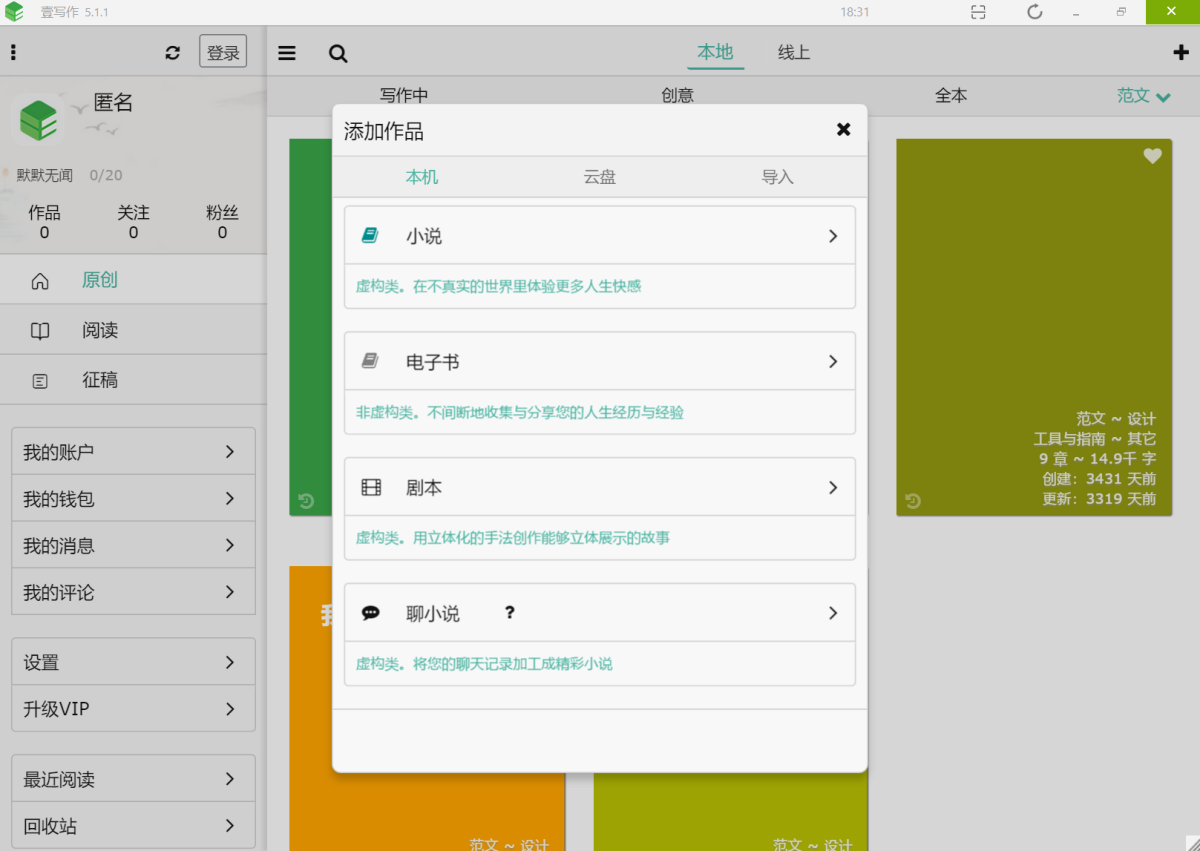Image resolution: width=1200 pixels, height=851 pixels.
Task: Expand the 剧本 option
Action: point(832,488)
